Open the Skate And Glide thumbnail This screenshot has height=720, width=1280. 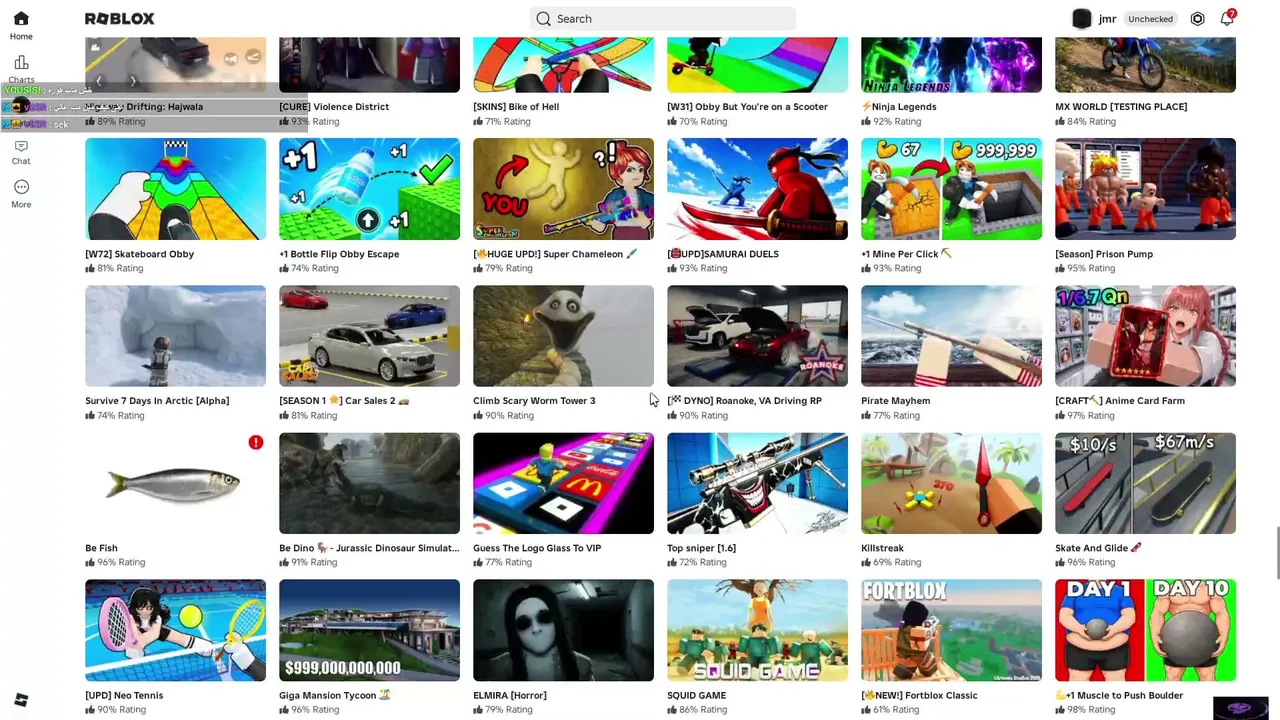click(x=1145, y=483)
